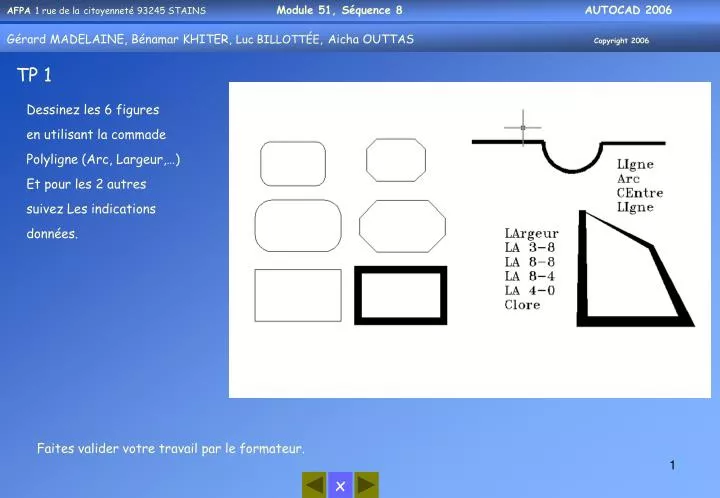
Task: Click the large chamfered octagon figure
Action: (402, 226)
